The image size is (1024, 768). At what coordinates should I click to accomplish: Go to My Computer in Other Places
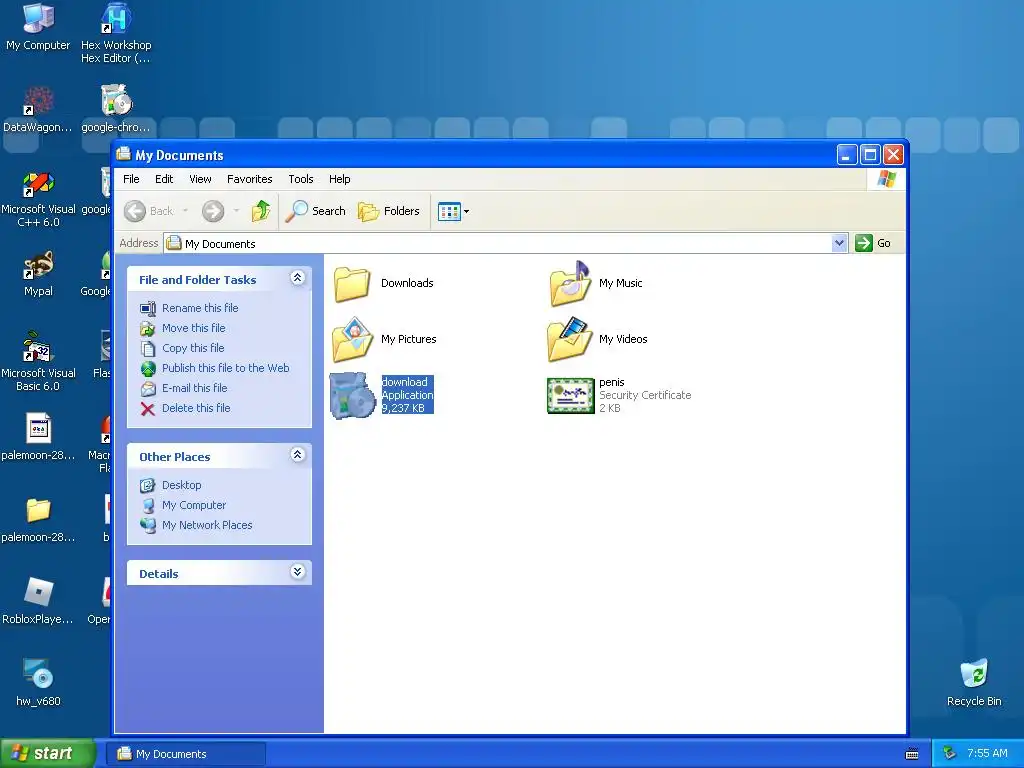[194, 505]
